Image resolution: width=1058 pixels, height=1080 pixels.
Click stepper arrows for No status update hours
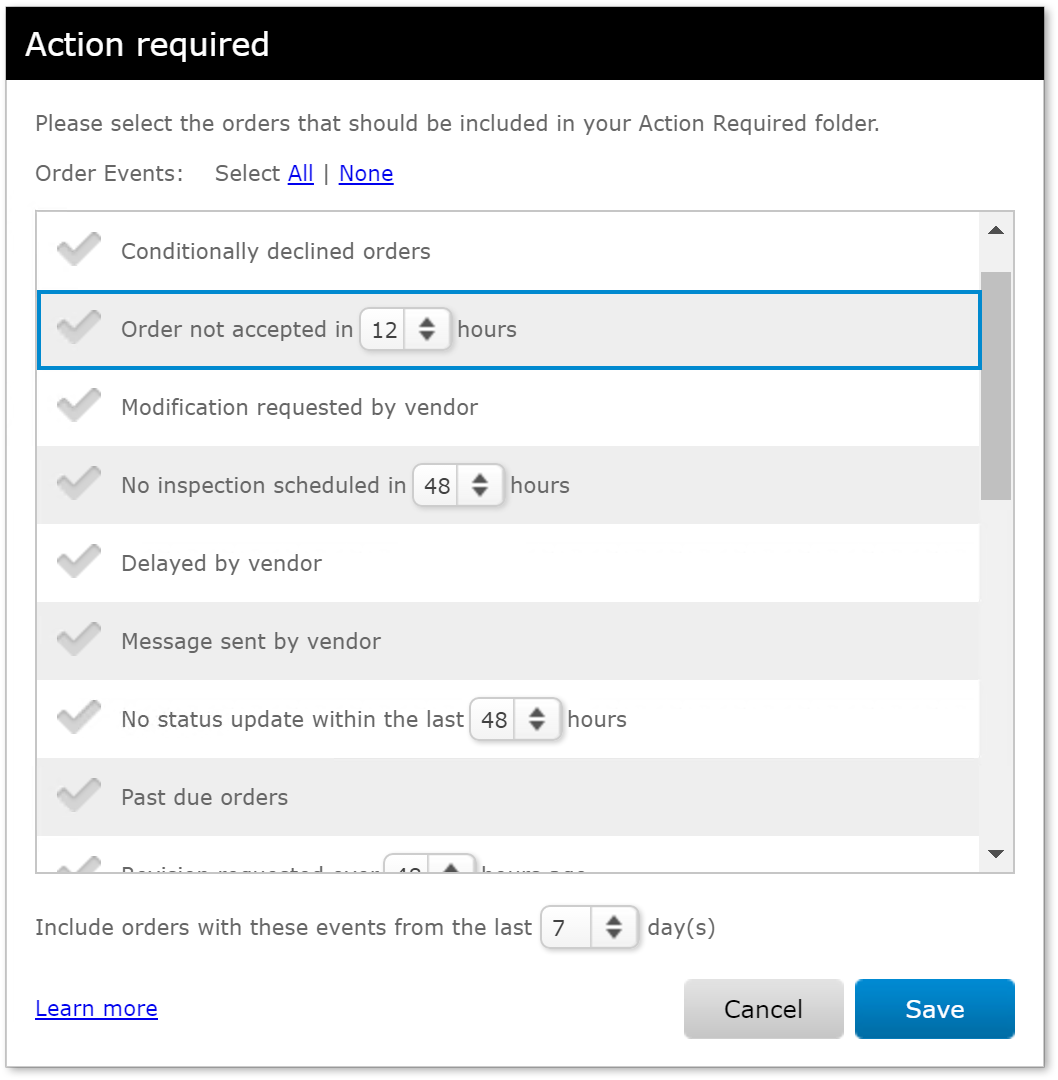click(537, 719)
